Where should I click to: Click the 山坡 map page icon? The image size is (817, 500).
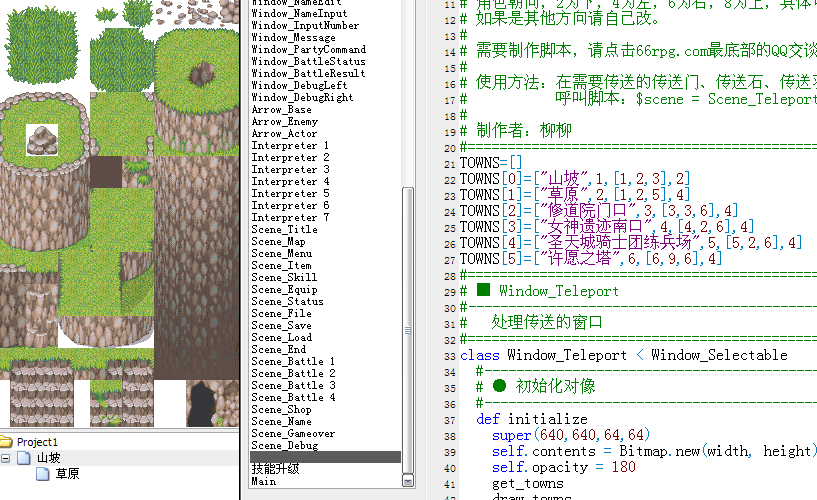(x=24, y=458)
